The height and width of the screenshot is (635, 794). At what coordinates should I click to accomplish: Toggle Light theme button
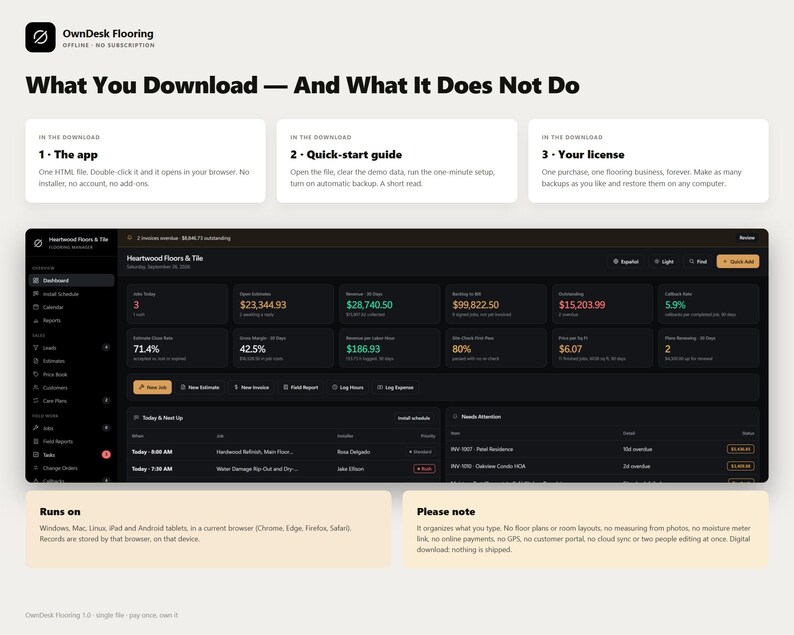pos(664,261)
